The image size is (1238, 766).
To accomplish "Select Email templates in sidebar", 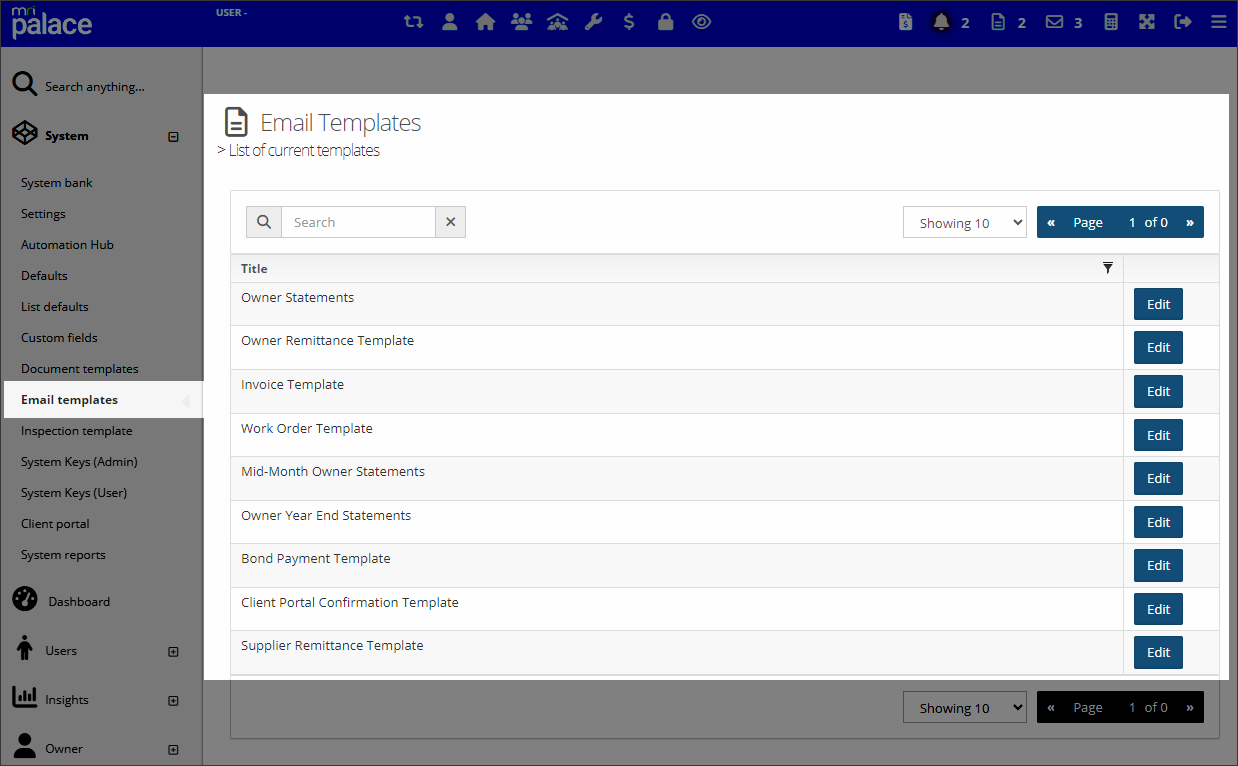I will click(69, 400).
